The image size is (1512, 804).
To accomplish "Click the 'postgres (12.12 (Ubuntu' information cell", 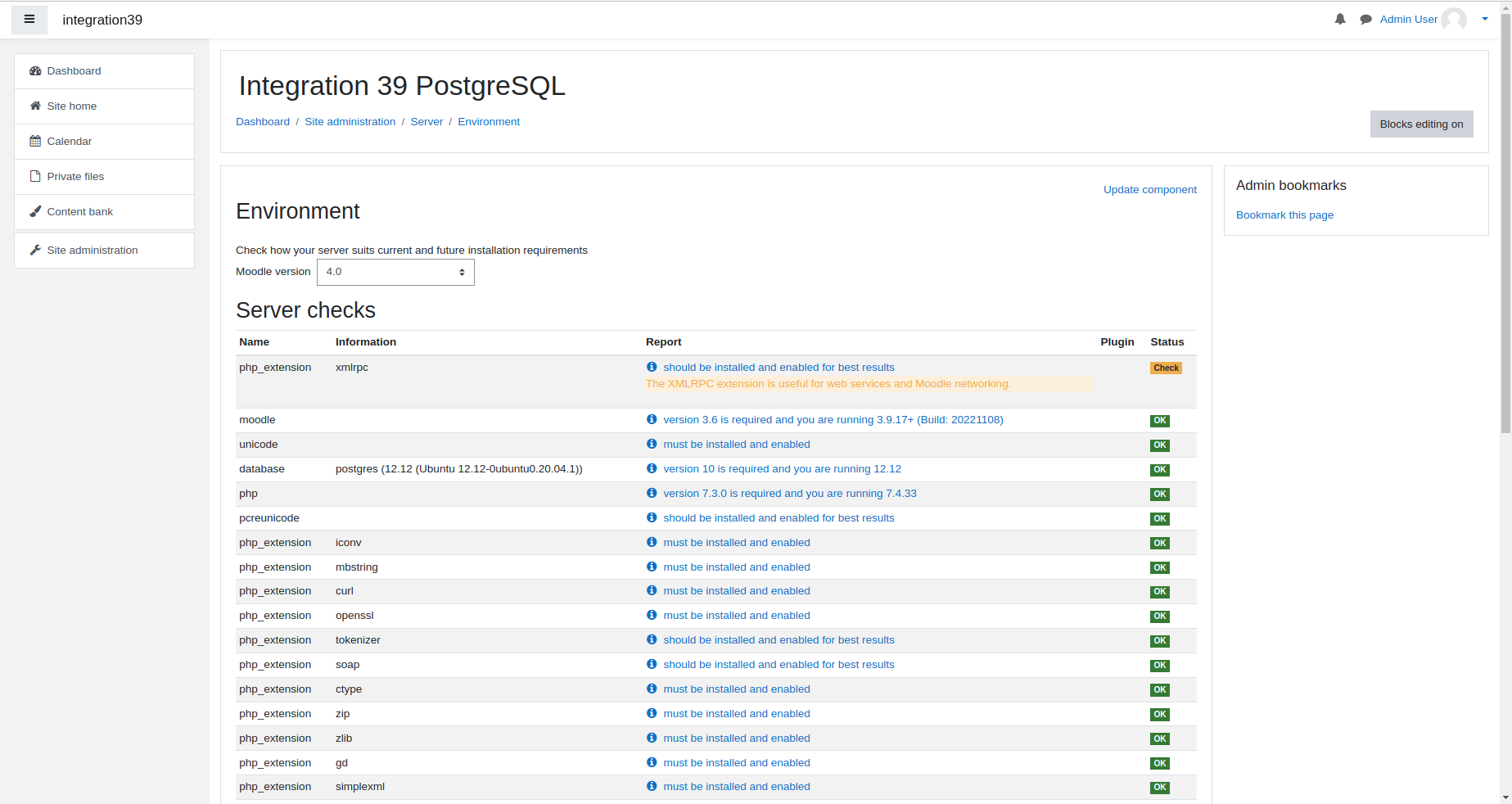I will [459, 469].
